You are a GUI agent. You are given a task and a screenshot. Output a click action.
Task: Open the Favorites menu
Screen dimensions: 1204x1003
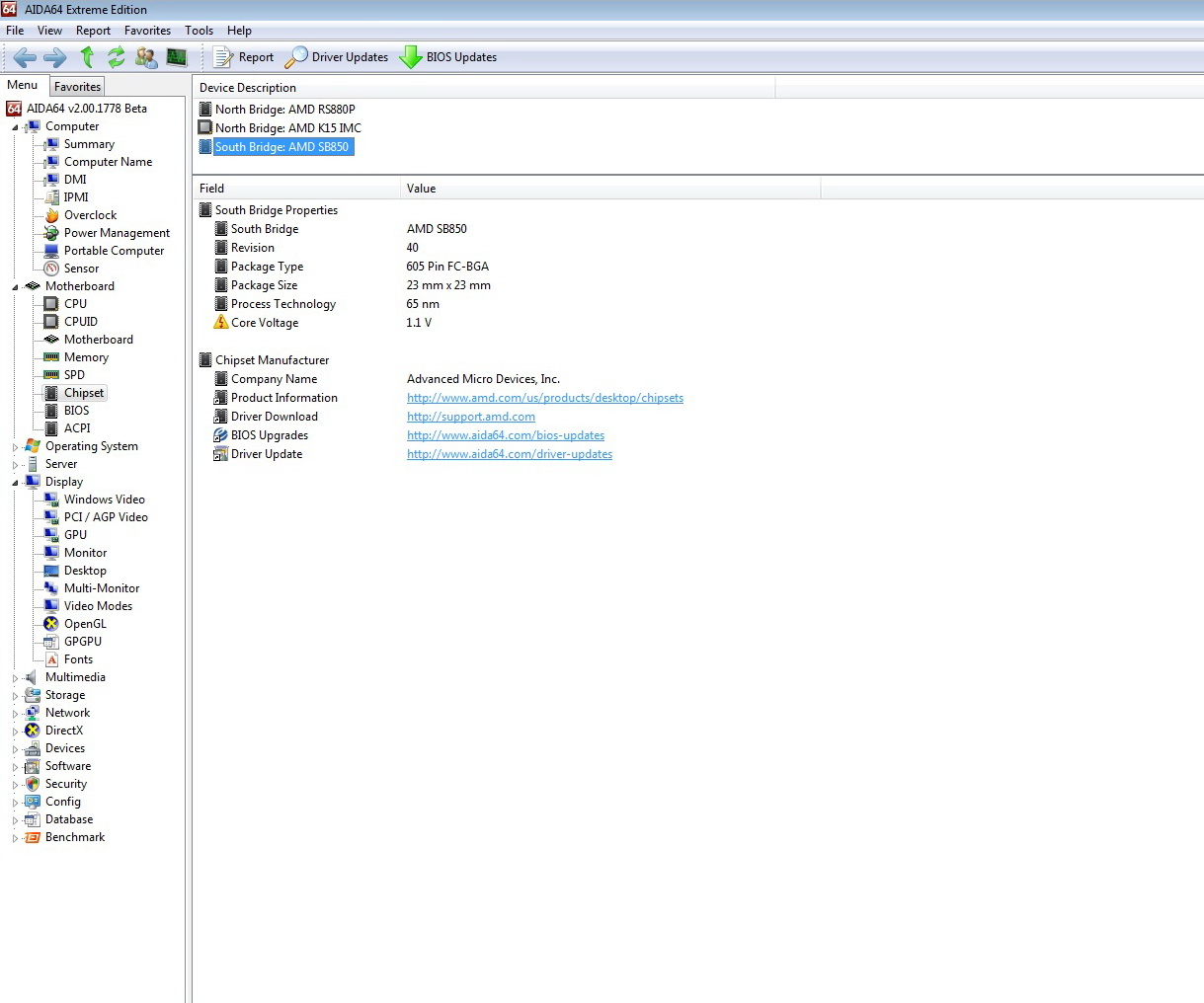coord(147,31)
